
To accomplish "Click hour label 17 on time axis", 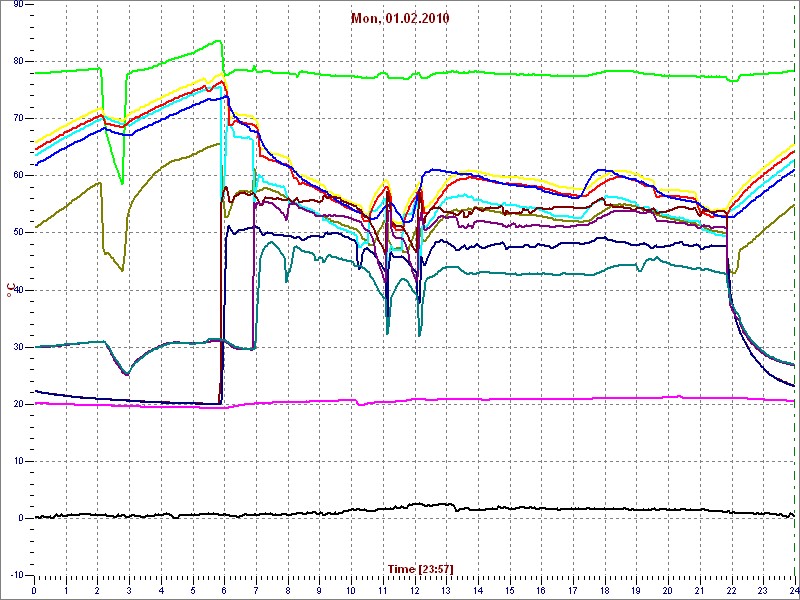I will pyautogui.click(x=572, y=590).
